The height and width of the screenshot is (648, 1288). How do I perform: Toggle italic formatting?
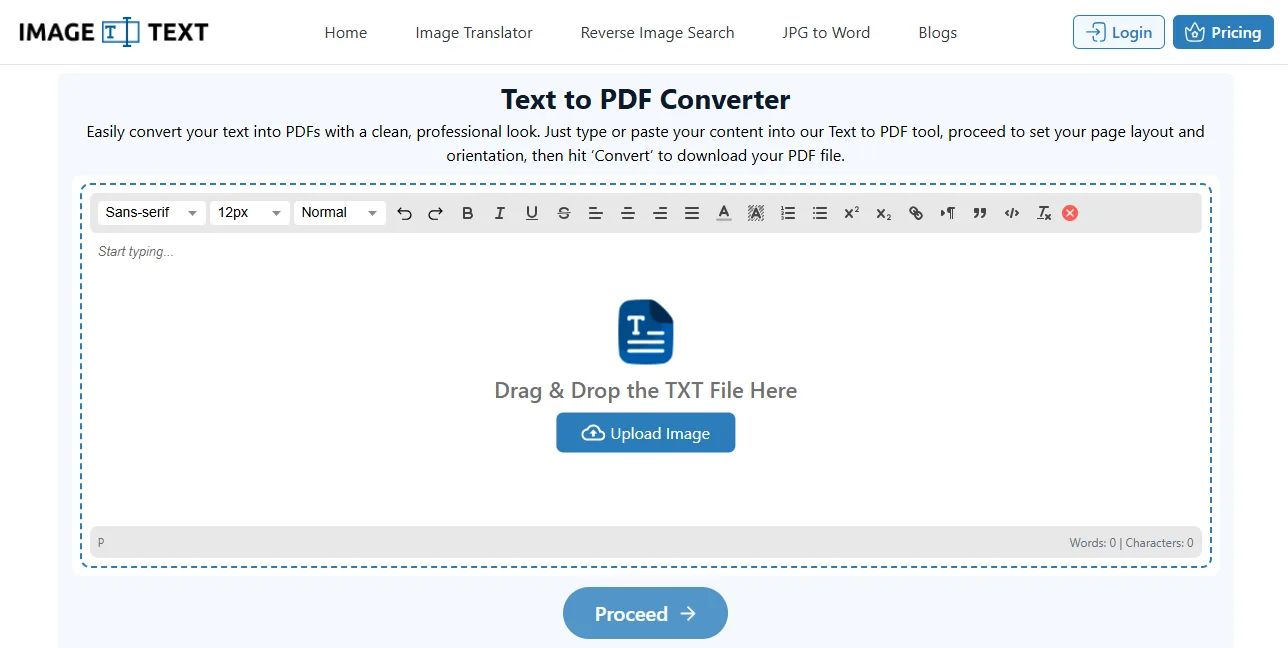click(x=500, y=213)
